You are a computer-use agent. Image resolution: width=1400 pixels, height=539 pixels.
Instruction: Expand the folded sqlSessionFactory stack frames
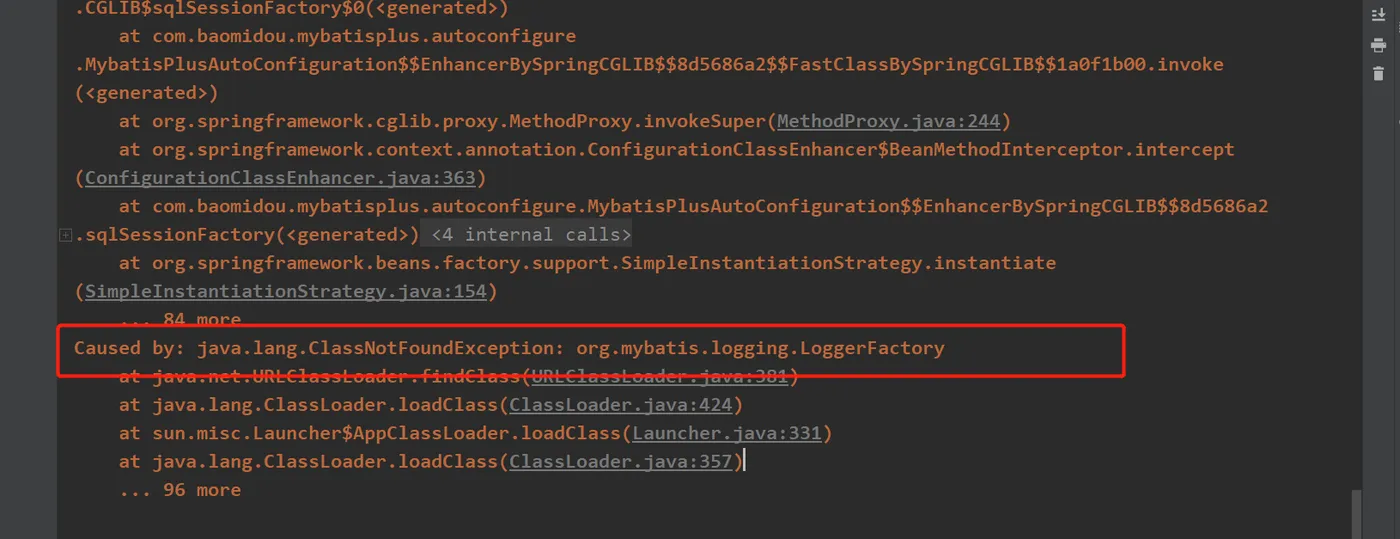pyautogui.click(x=65, y=235)
